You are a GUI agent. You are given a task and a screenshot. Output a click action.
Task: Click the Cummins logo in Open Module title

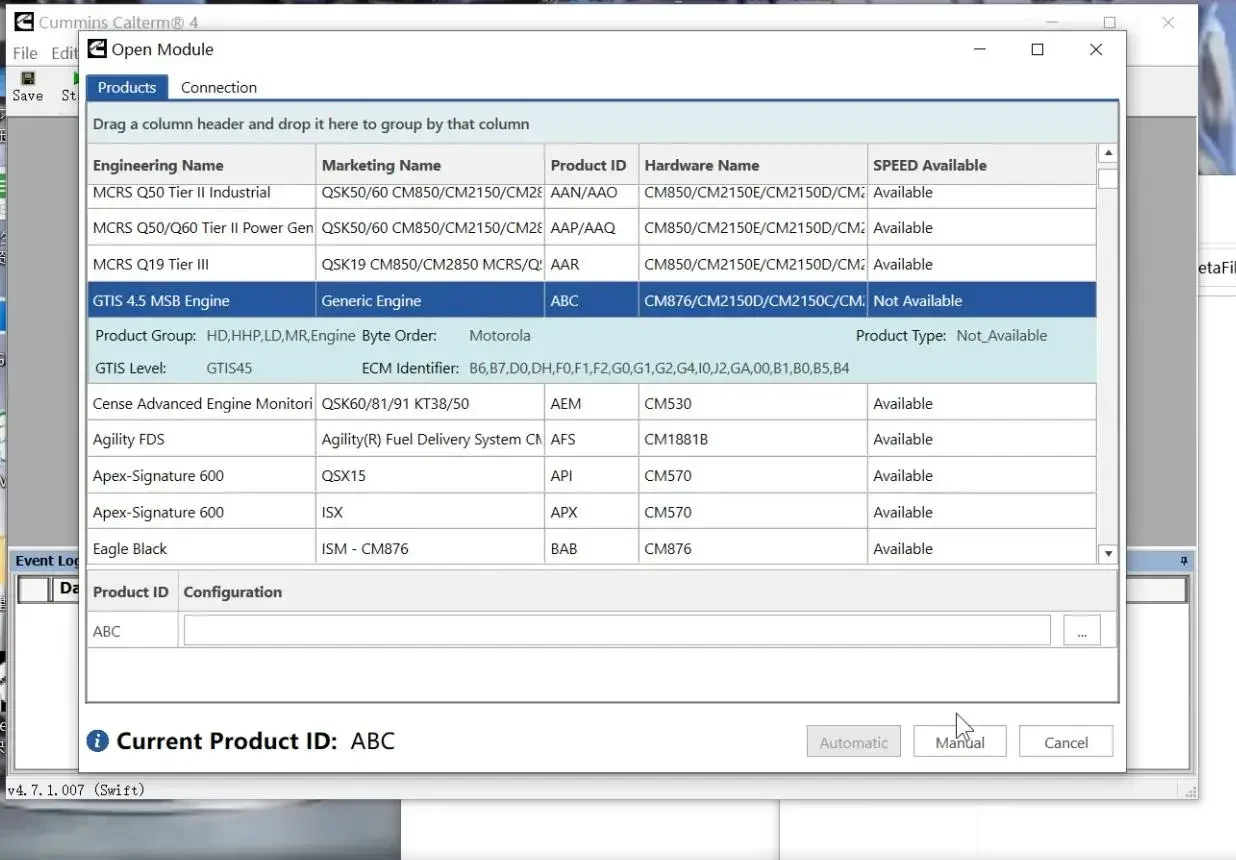(97, 49)
